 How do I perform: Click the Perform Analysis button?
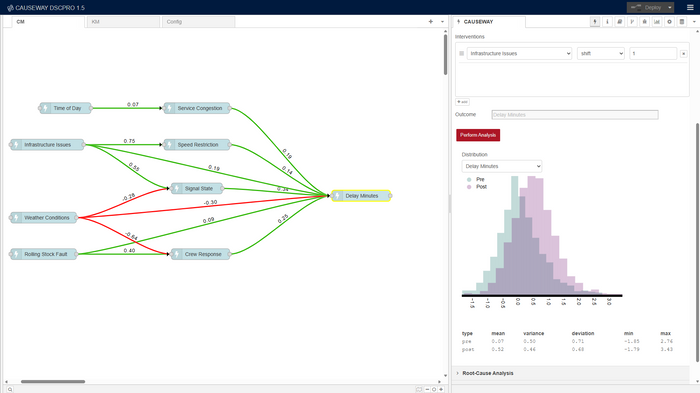pyautogui.click(x=478, y=135)
